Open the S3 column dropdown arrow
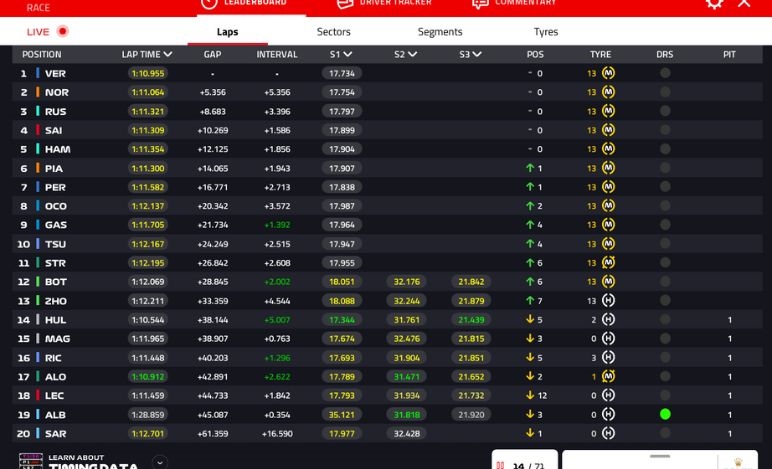The height and width of the screenshot is (469, 772). click(x=477, y=54)
